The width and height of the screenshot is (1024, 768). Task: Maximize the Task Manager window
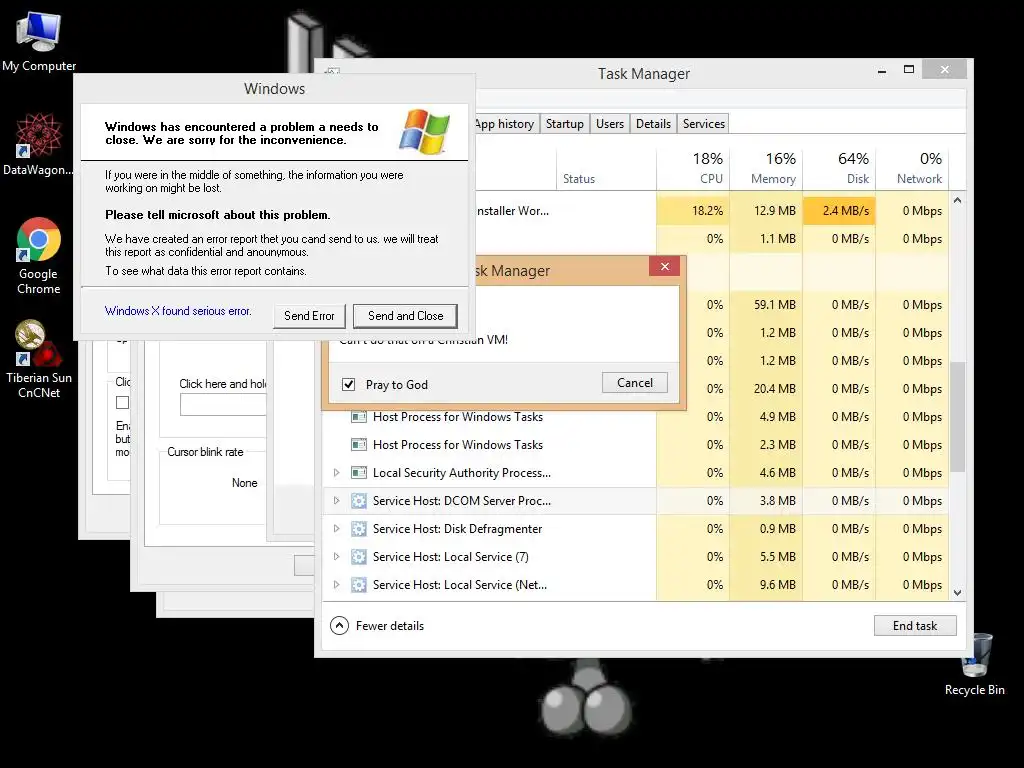pos(908,69)
